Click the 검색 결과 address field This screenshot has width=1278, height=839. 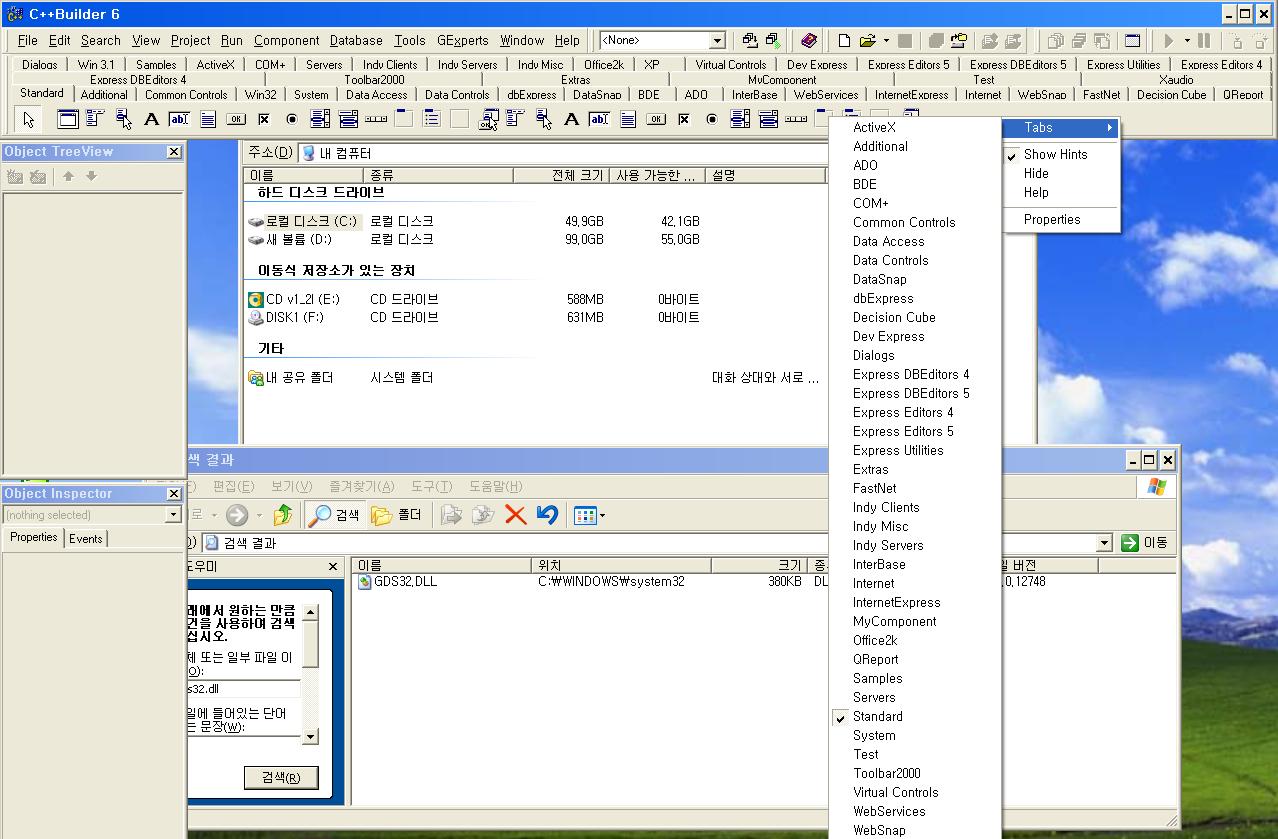point(658,543)
